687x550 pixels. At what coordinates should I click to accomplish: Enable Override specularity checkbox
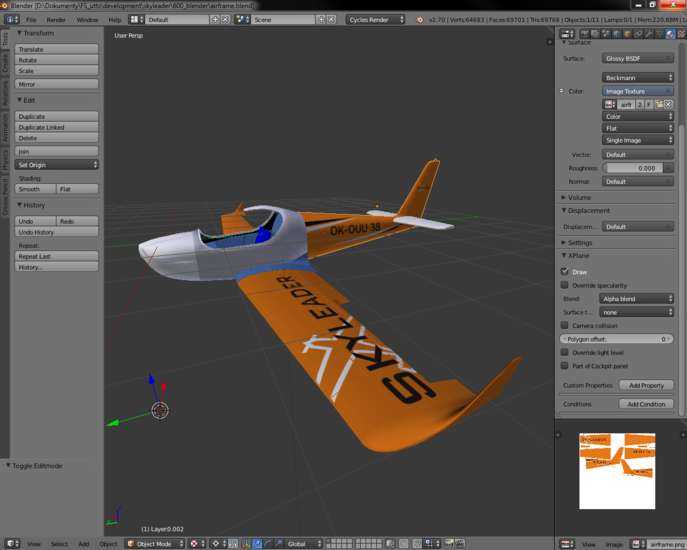click(565, 285)
